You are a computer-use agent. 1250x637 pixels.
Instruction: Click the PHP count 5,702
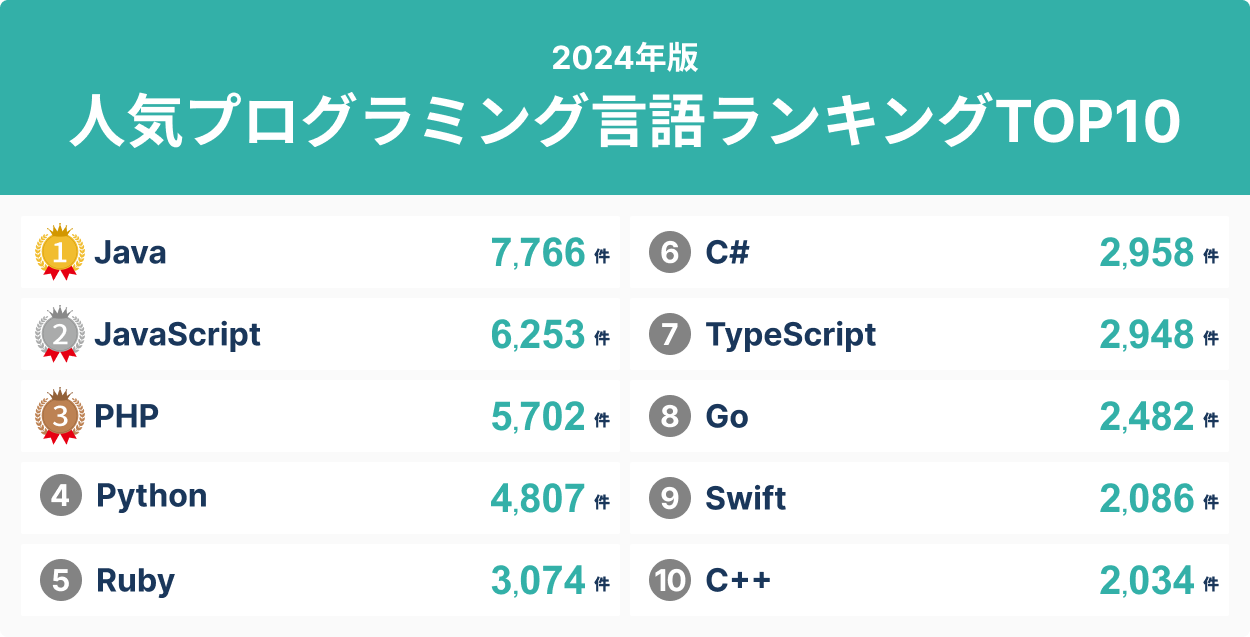click(537, 416)
